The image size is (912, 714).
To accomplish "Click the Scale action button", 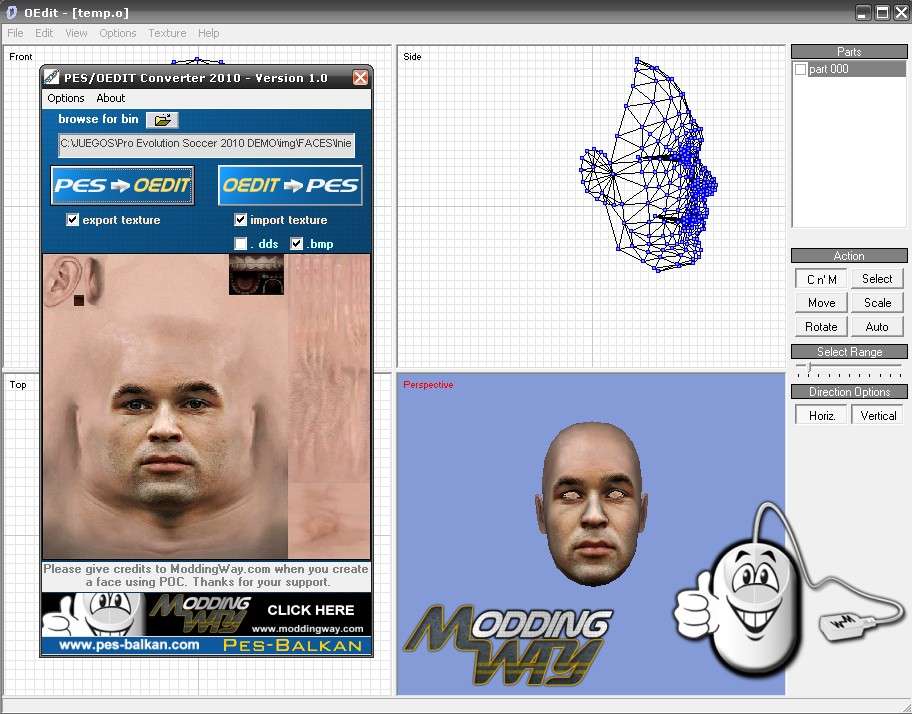I will [877, 303].
